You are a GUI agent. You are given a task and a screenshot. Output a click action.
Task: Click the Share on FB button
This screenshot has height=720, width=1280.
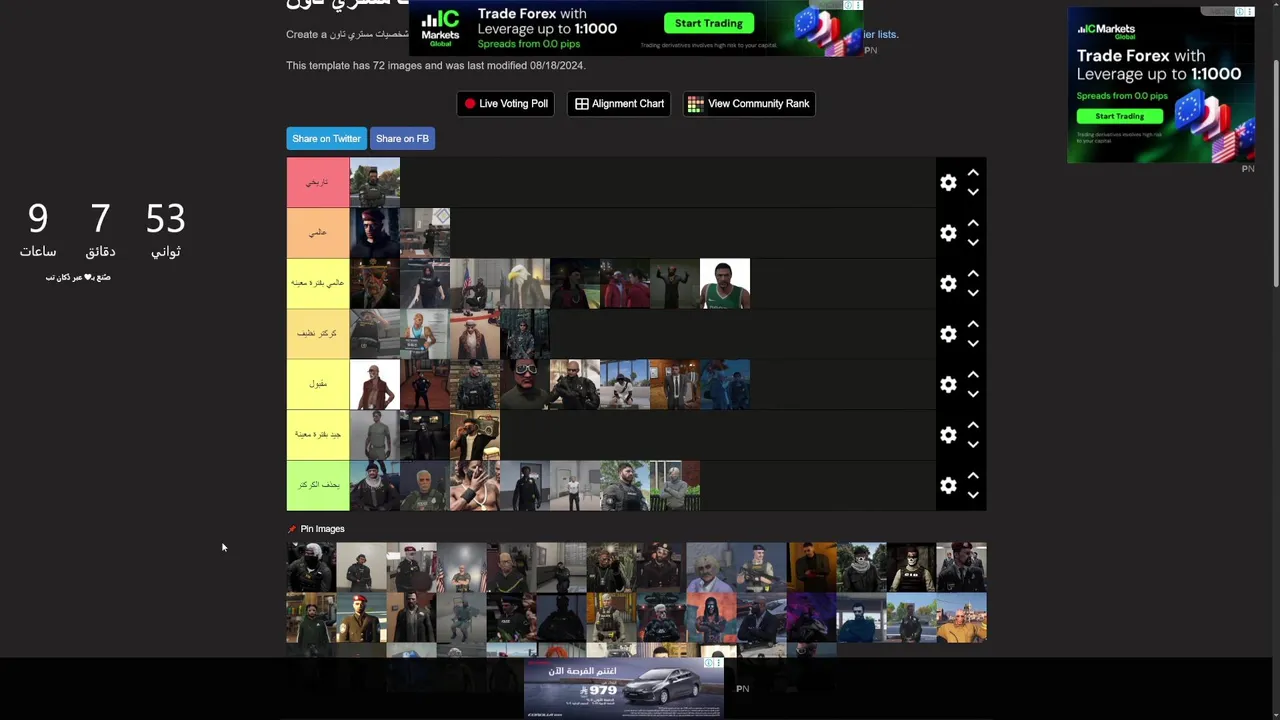coord(402,139)
